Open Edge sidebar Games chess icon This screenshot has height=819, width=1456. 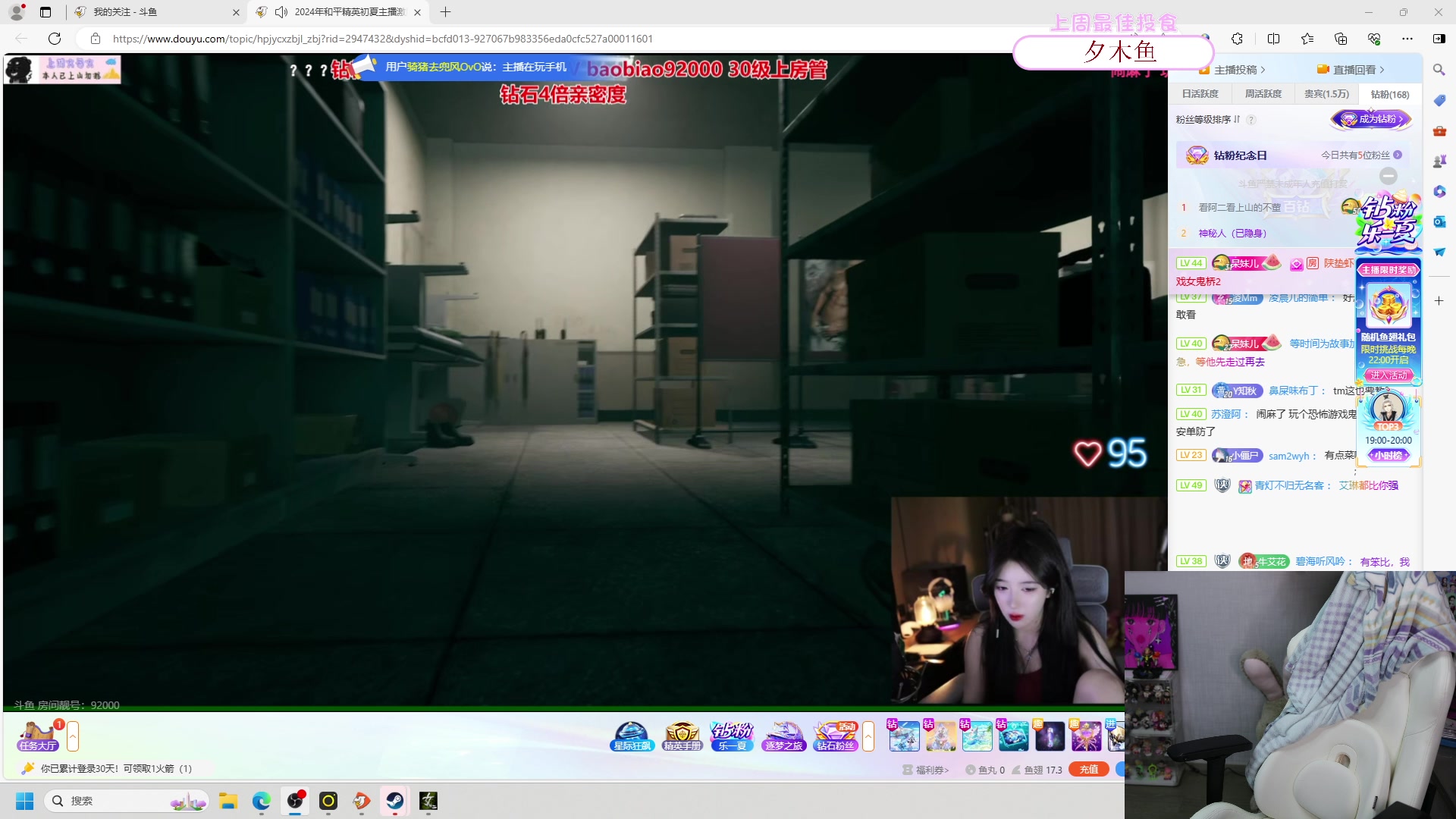[1439, 161]
